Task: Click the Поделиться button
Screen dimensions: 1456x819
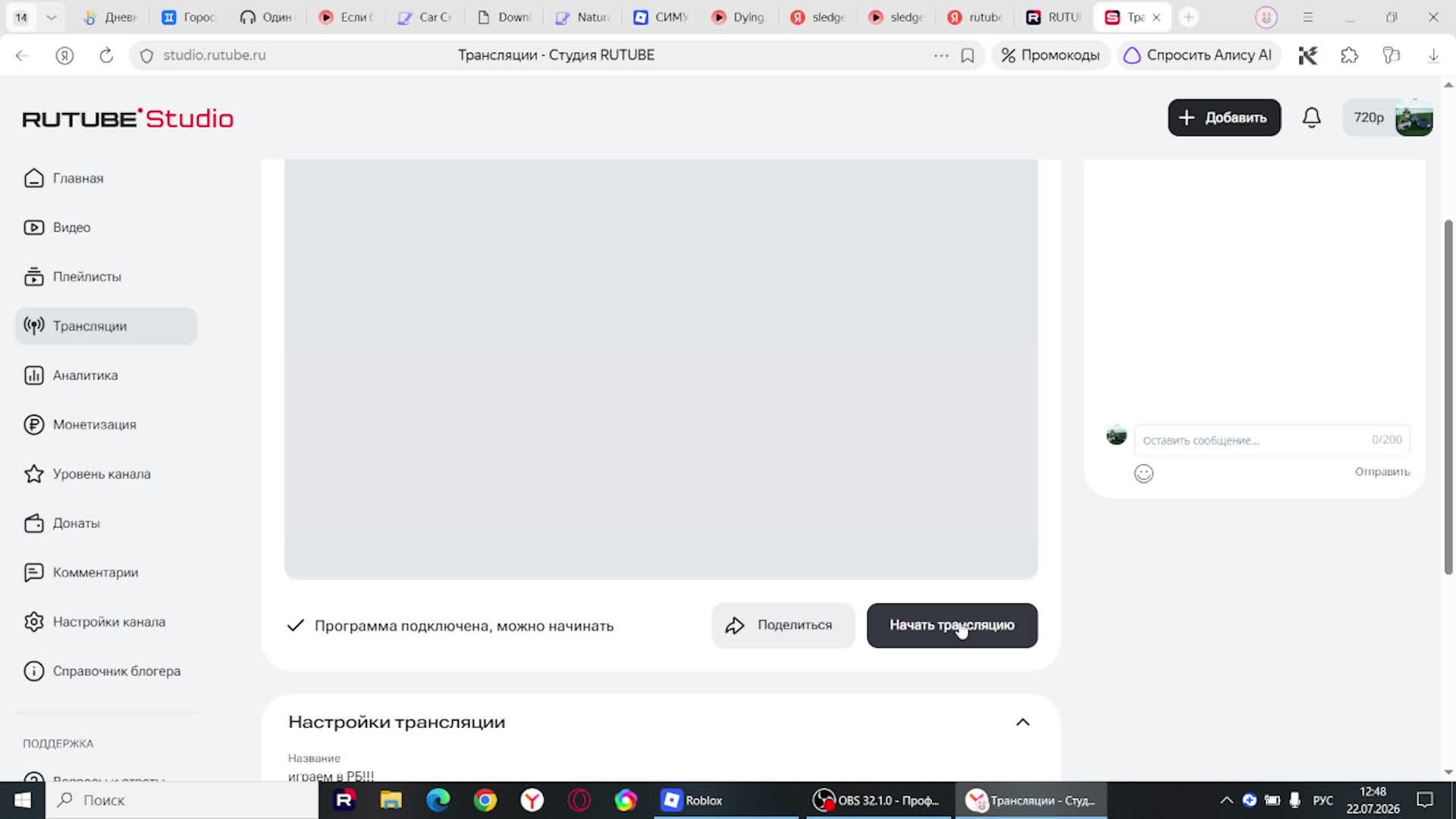Action: click(783, 626)
